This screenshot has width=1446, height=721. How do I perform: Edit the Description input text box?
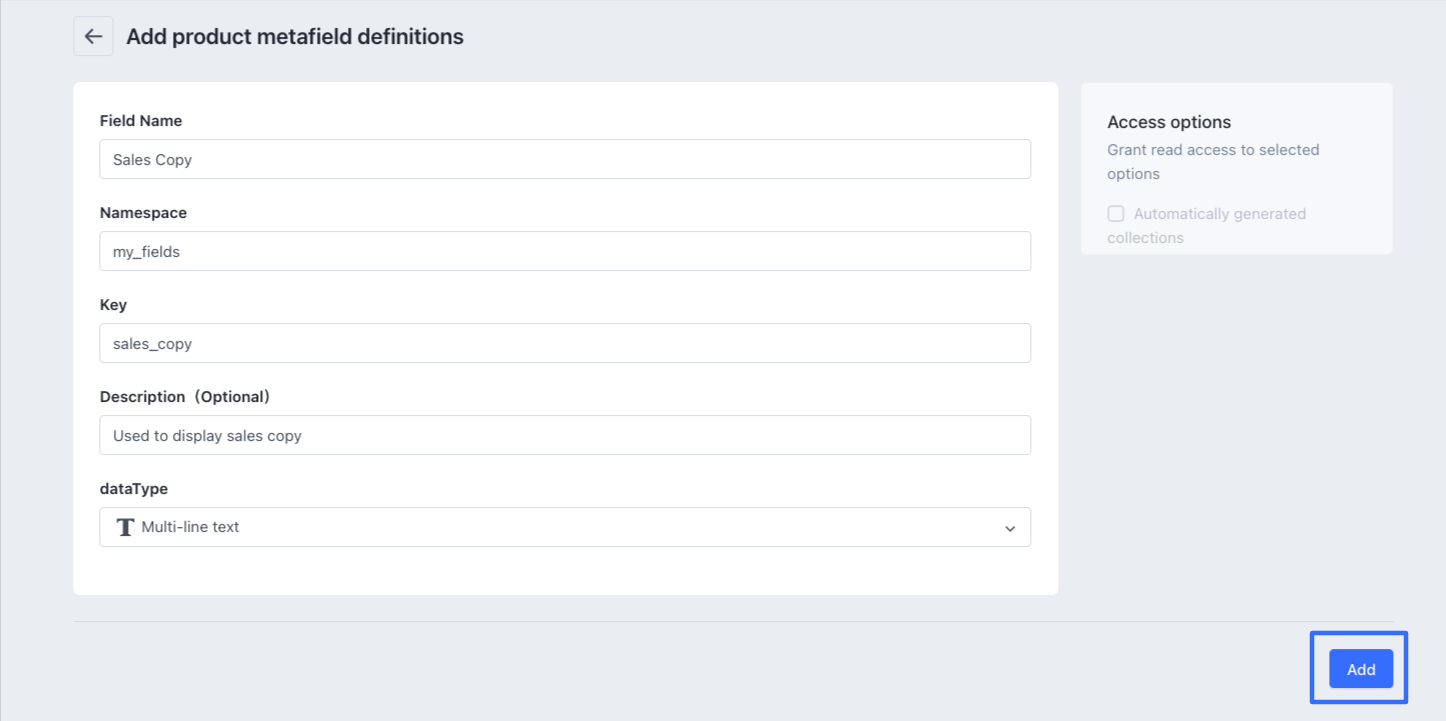click(565, 435)
